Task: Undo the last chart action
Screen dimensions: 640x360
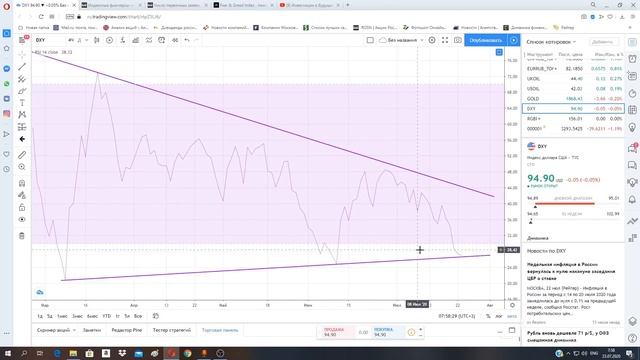Action: (x=187, y=40)
